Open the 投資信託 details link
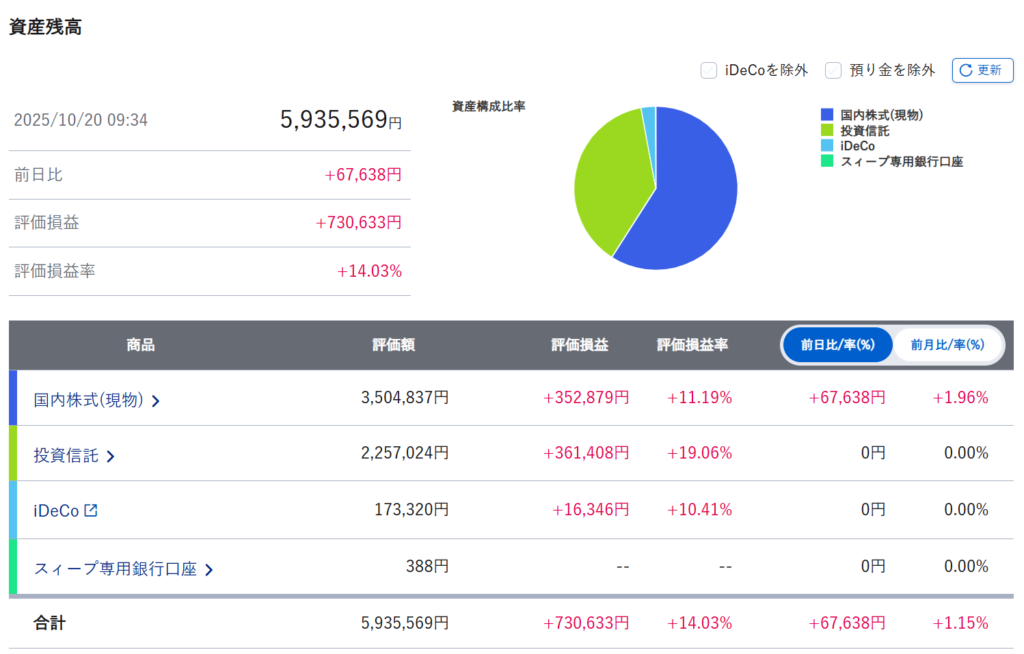The width and height of the screenshot is (1024, 654). (66, 456)
